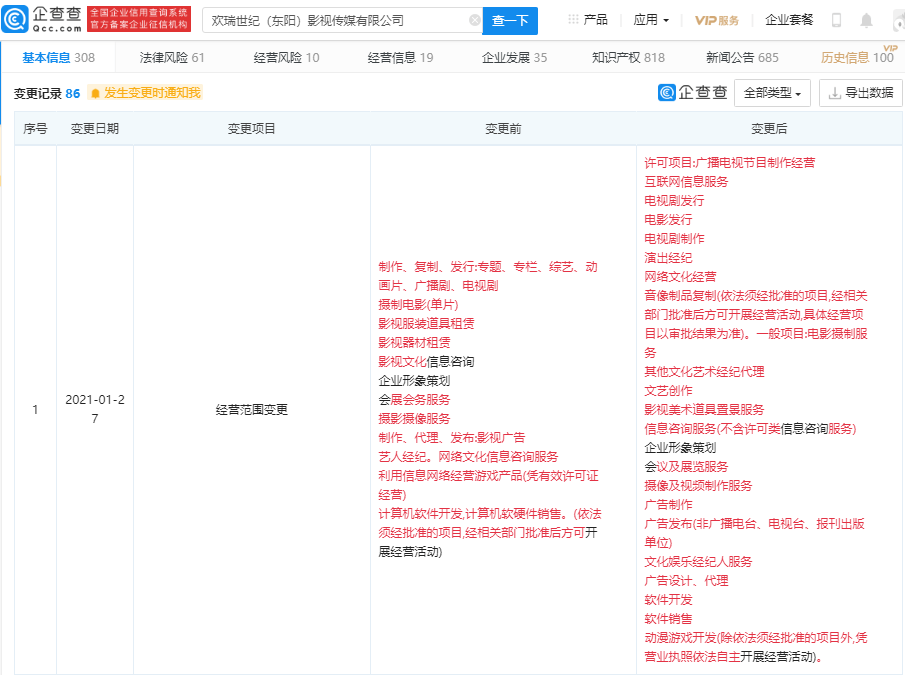The width and height of the screenshot is (905, 675).
Task: Open the mobile phone app icon
Action: (836, 20)
